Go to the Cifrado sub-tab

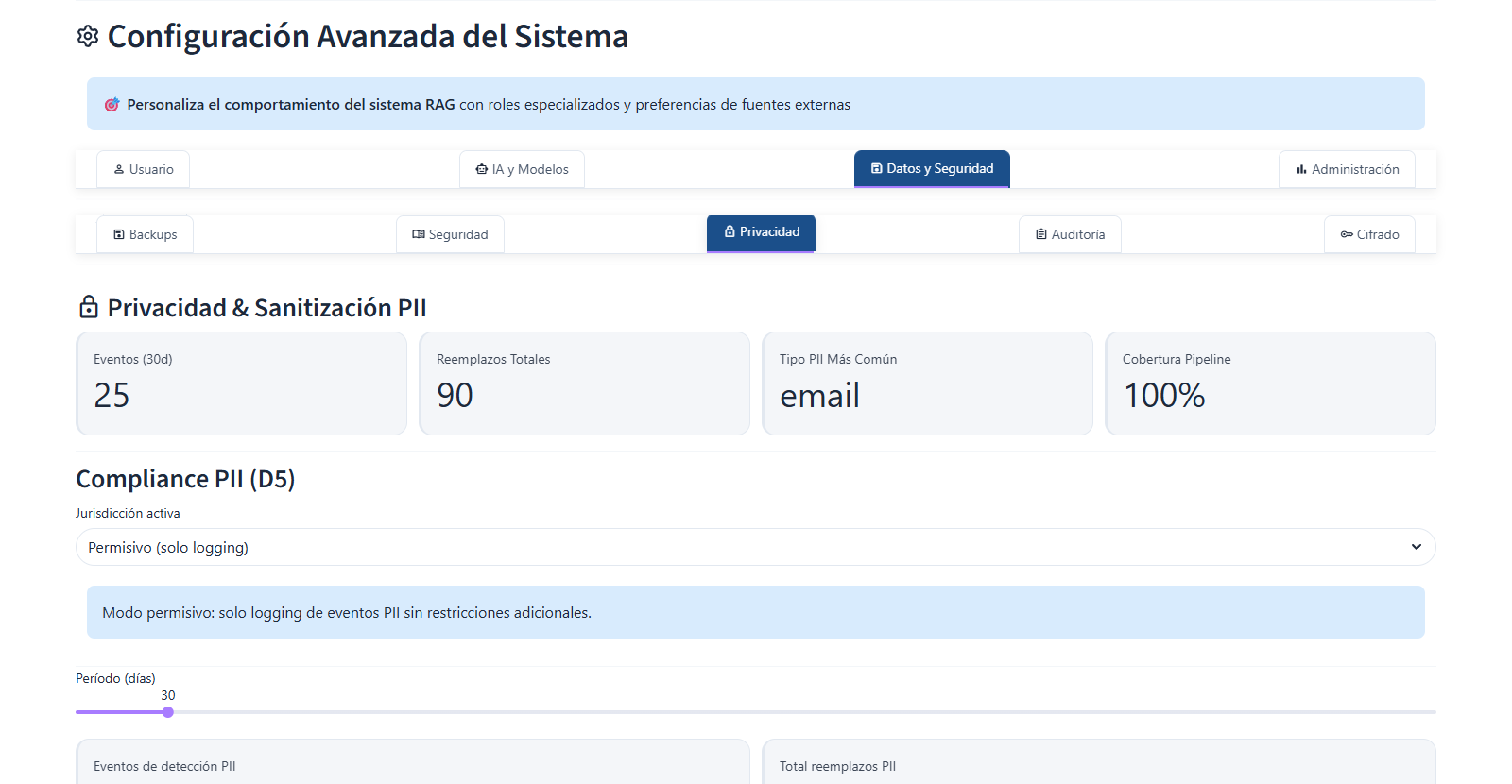pos(1369,234)
